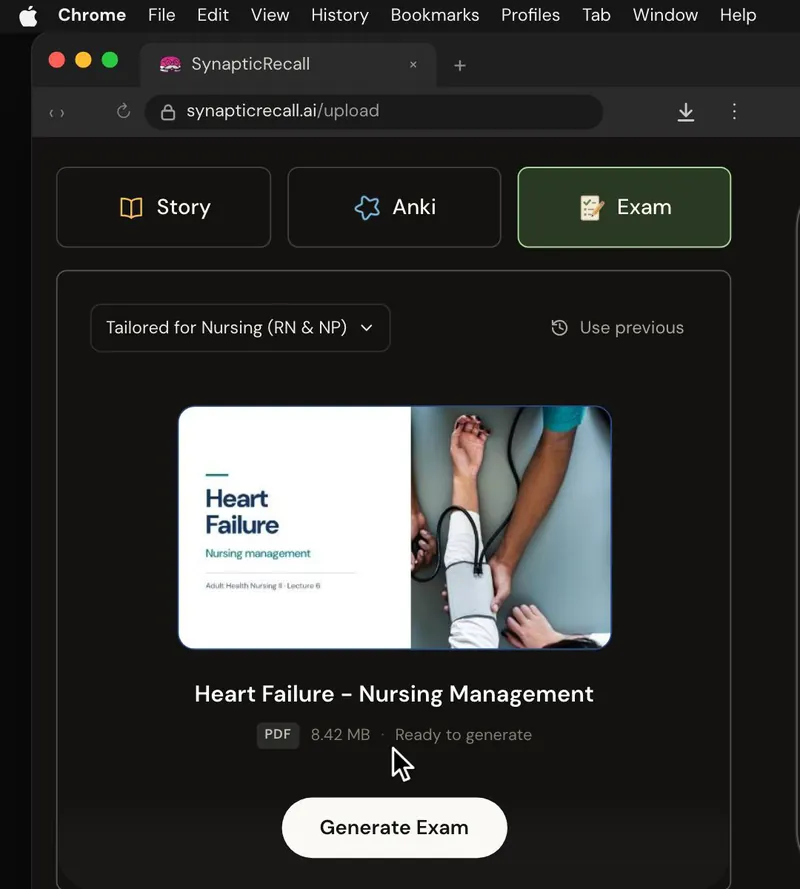Click the Generate Exam button
Viewport: 800px width, 889px height.
coord(395,828)
